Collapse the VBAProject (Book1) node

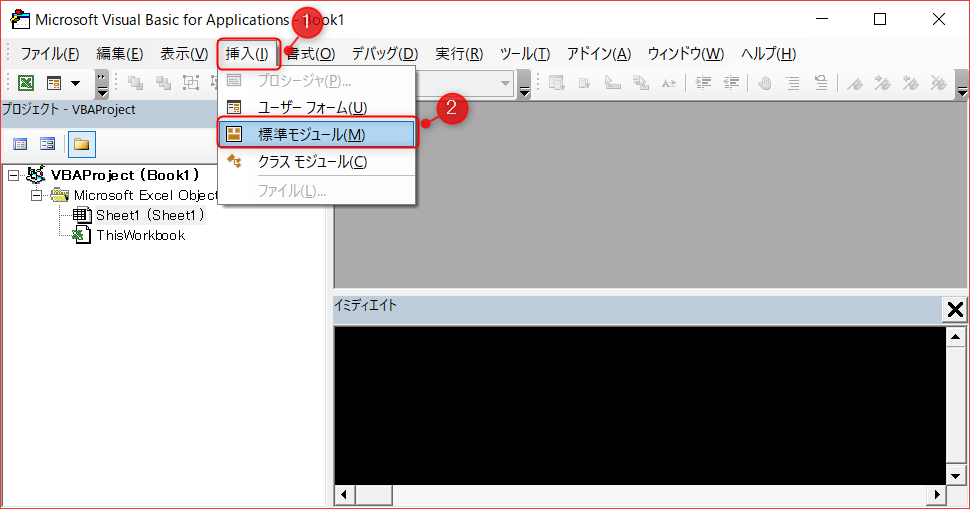tap(13, 176)
